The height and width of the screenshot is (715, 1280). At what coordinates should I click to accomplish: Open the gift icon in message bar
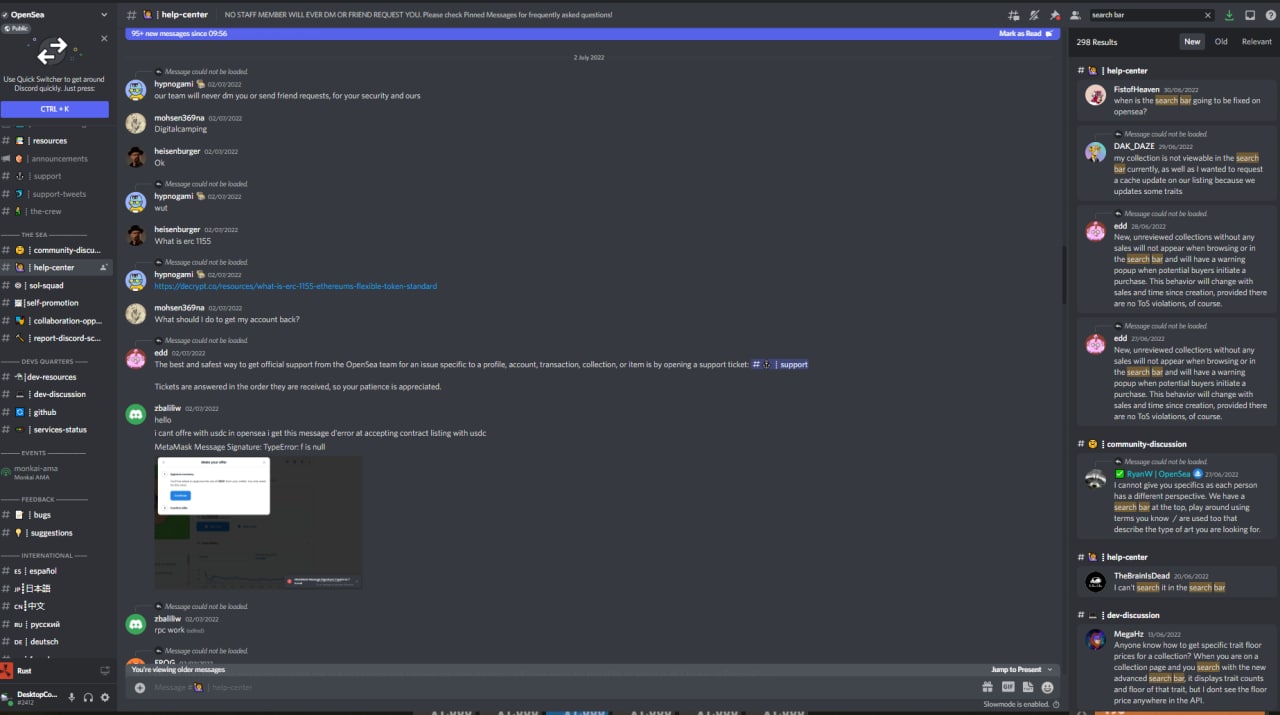(x=987, y=687)
